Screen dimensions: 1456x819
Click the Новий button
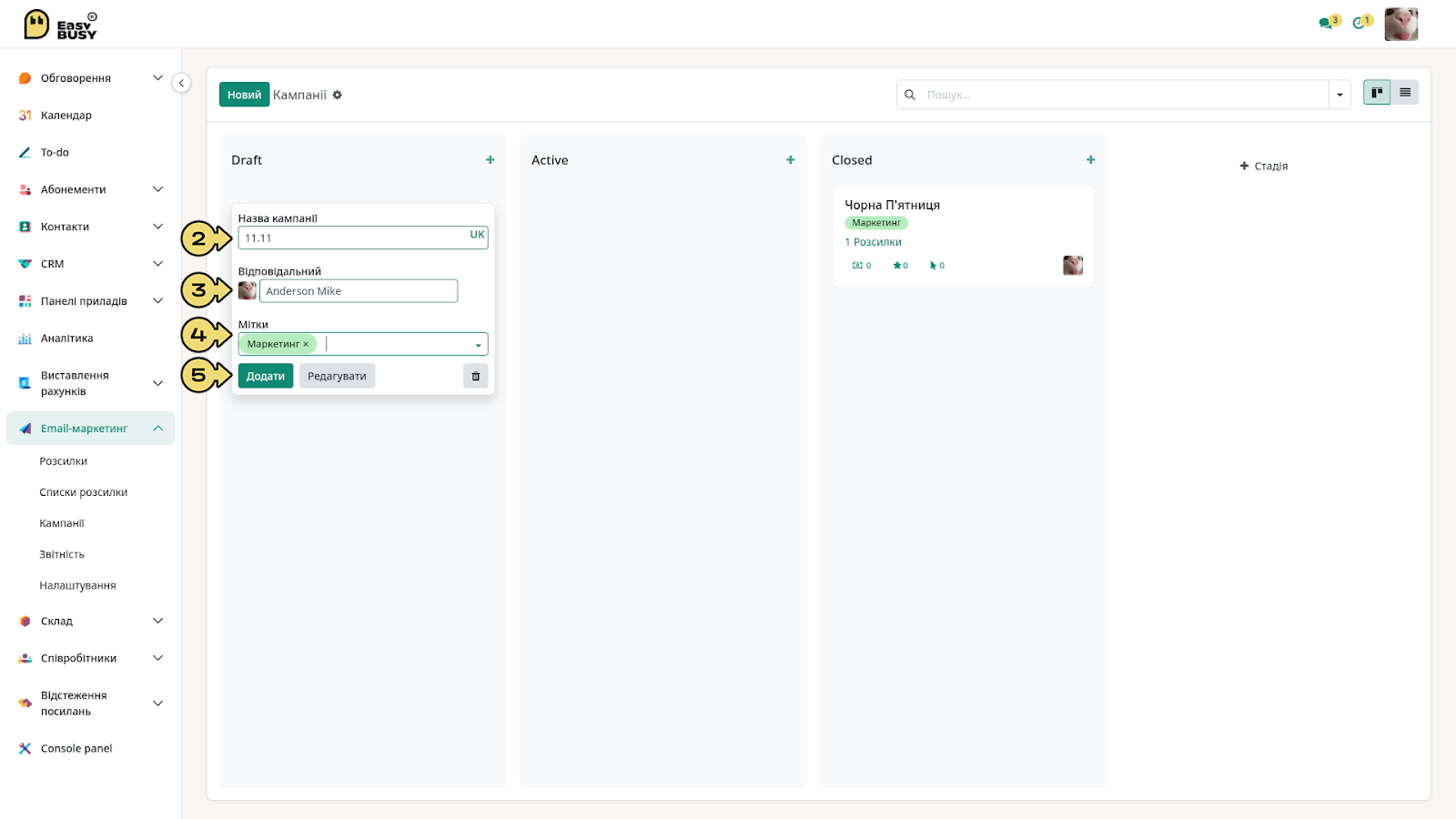coord(244,95)
